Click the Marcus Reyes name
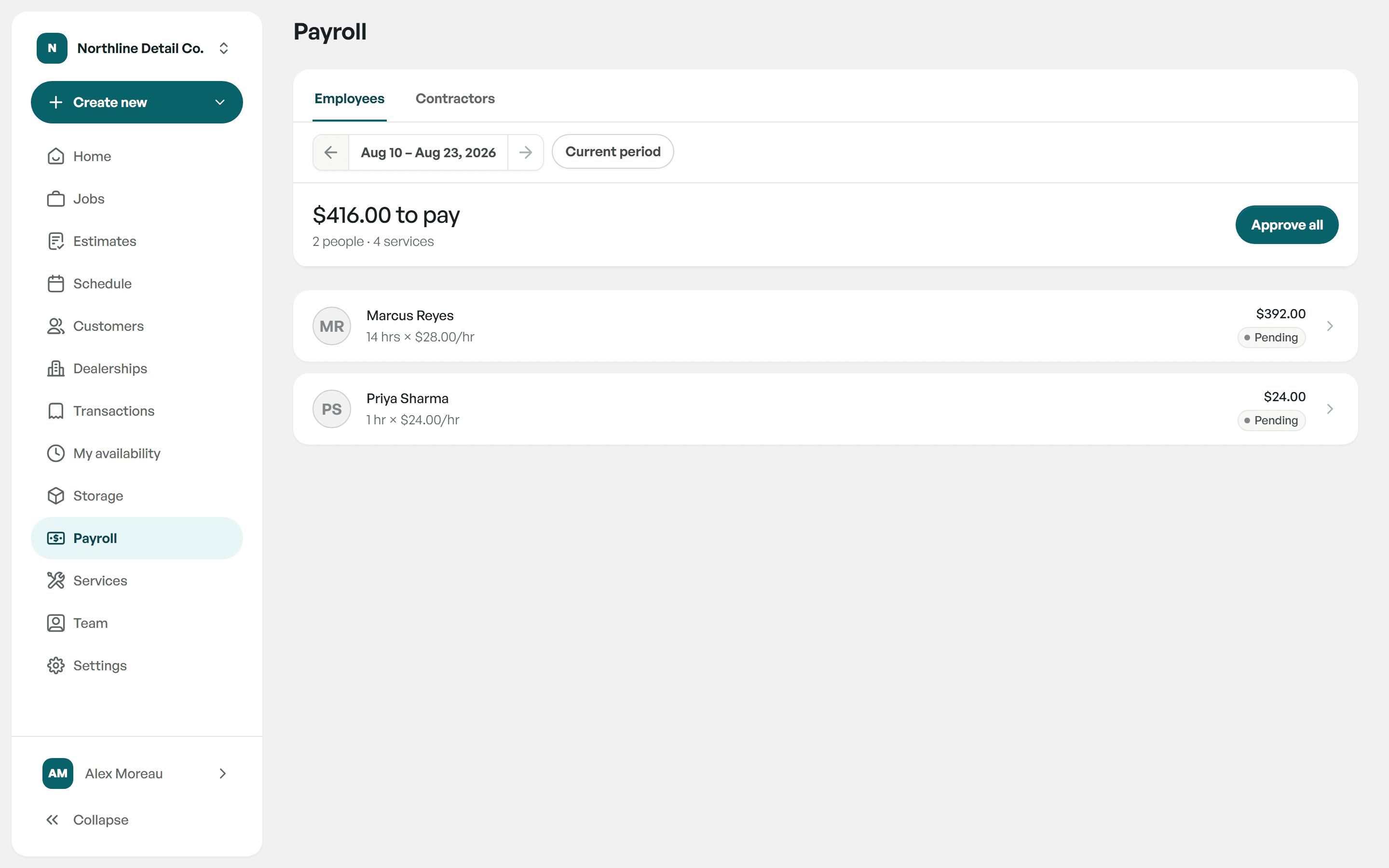 [410, 316]
